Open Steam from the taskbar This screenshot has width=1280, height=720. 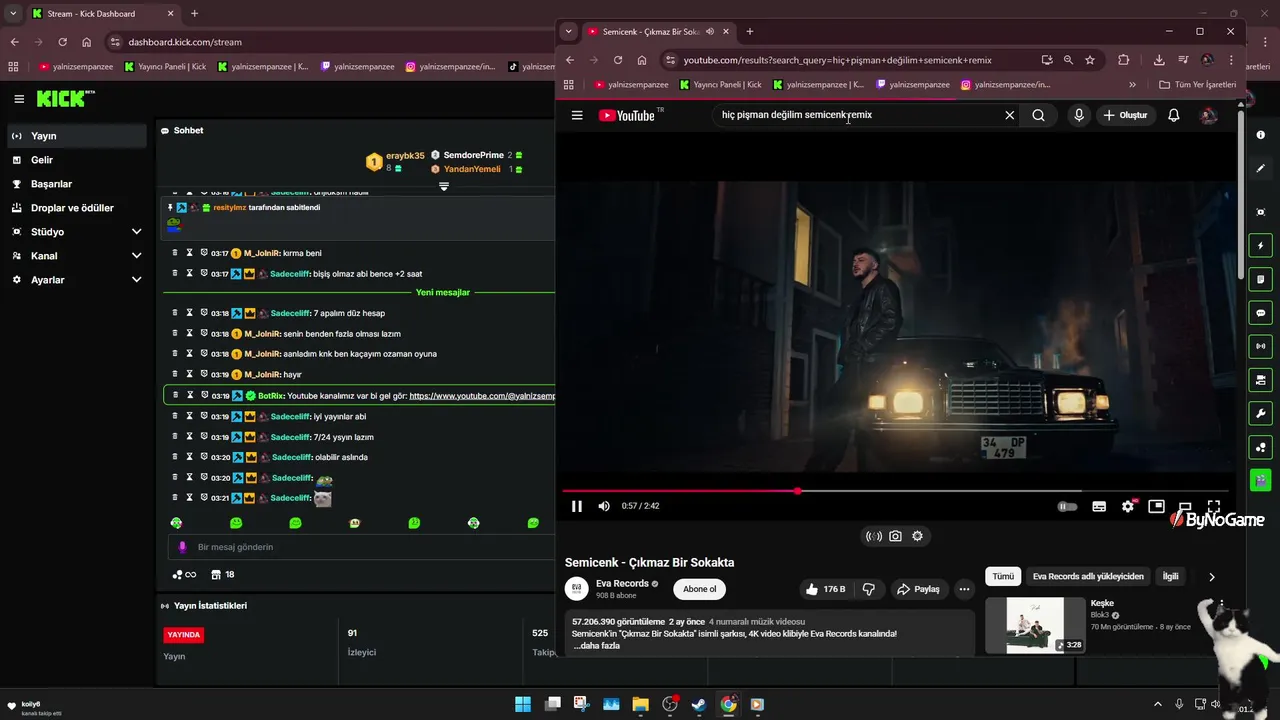point(699,704)
